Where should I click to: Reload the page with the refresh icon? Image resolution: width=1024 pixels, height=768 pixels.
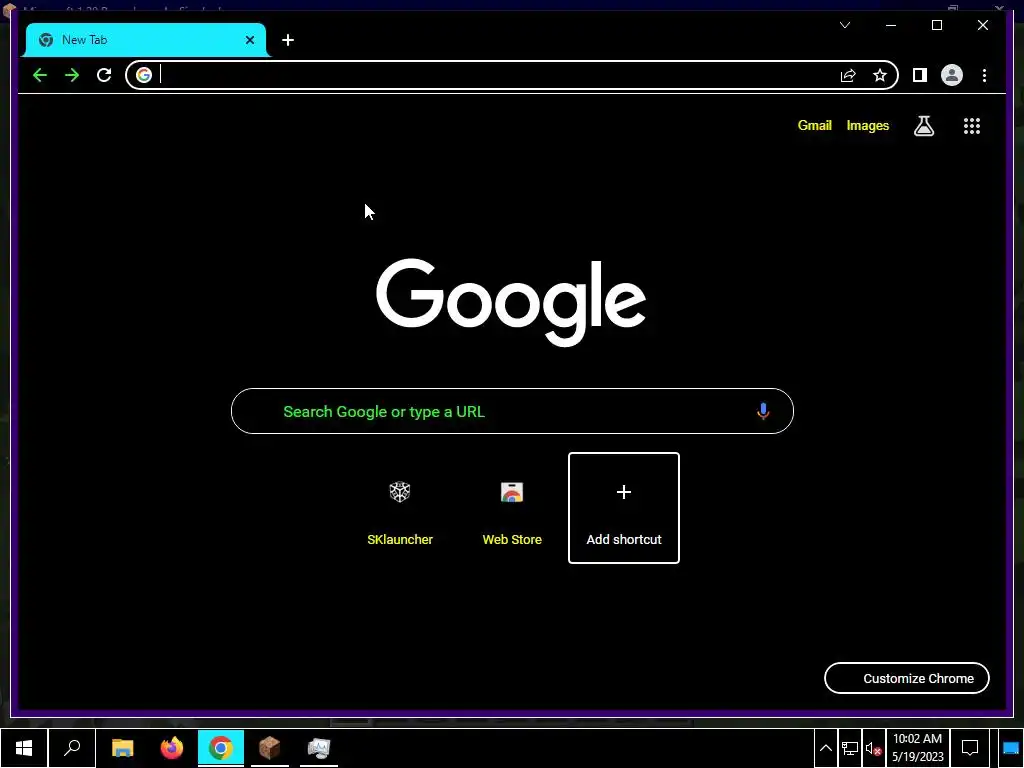coord(104,75)
